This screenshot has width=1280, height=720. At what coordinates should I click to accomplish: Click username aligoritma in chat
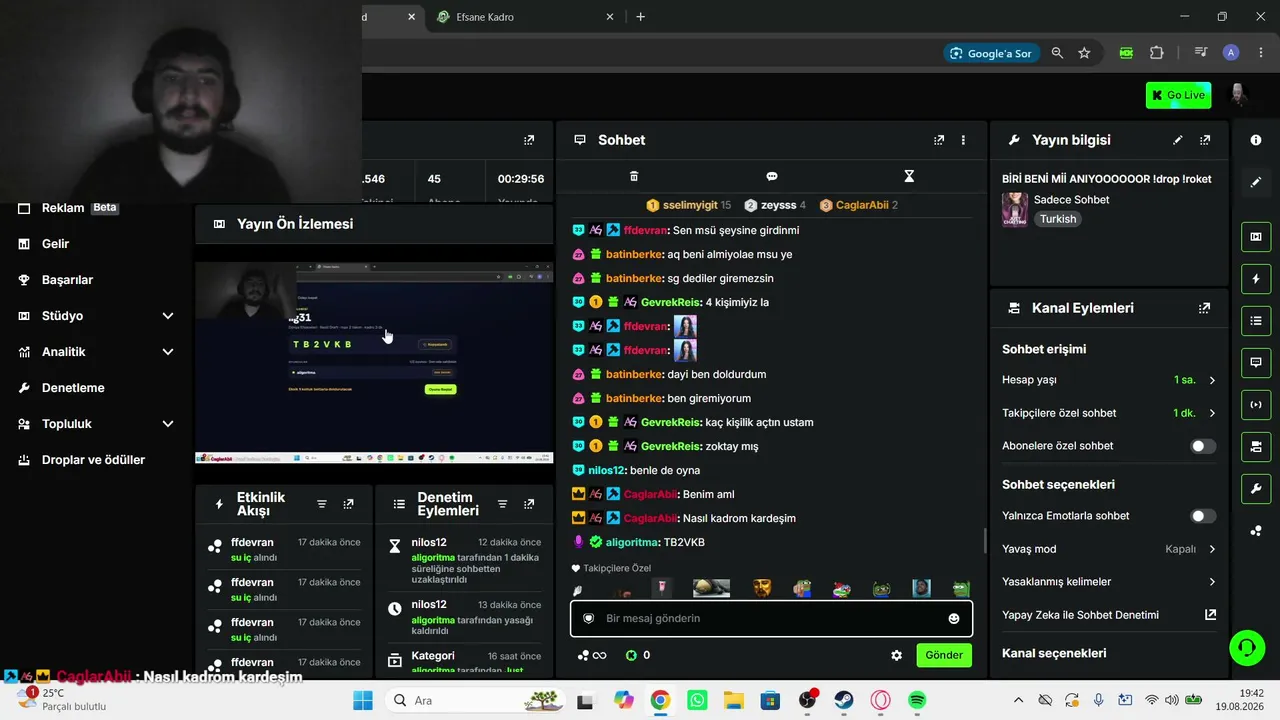coord(633,542)
